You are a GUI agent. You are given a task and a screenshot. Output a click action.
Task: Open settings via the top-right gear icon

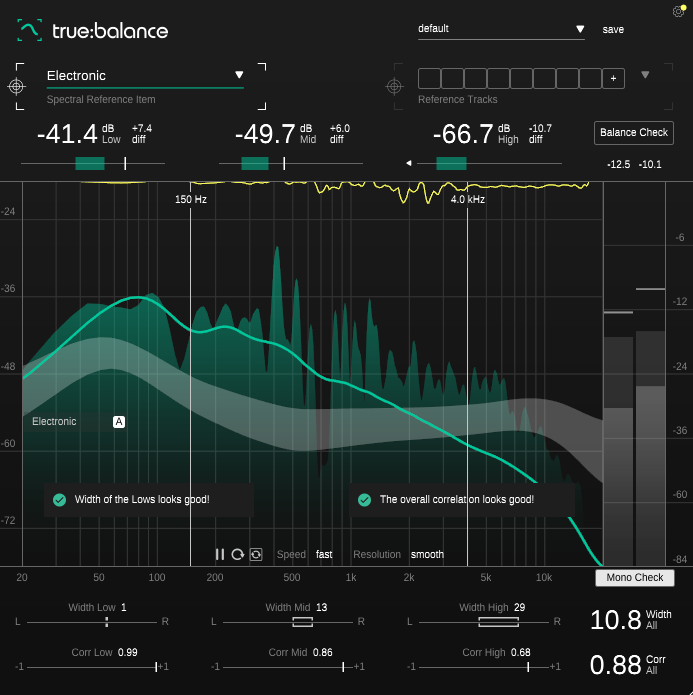680,12
